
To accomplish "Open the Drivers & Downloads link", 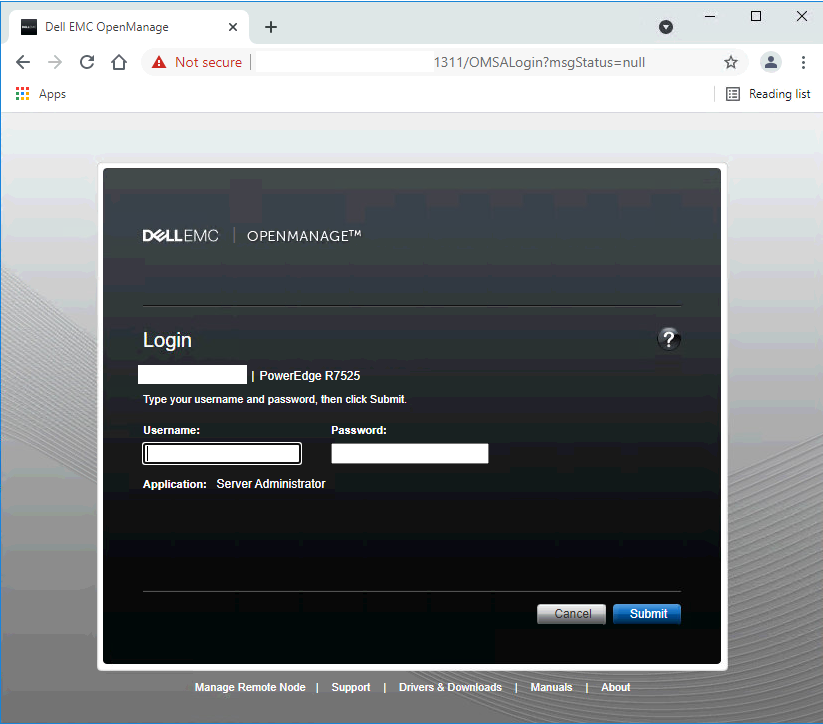I will [x=450, y=687].
